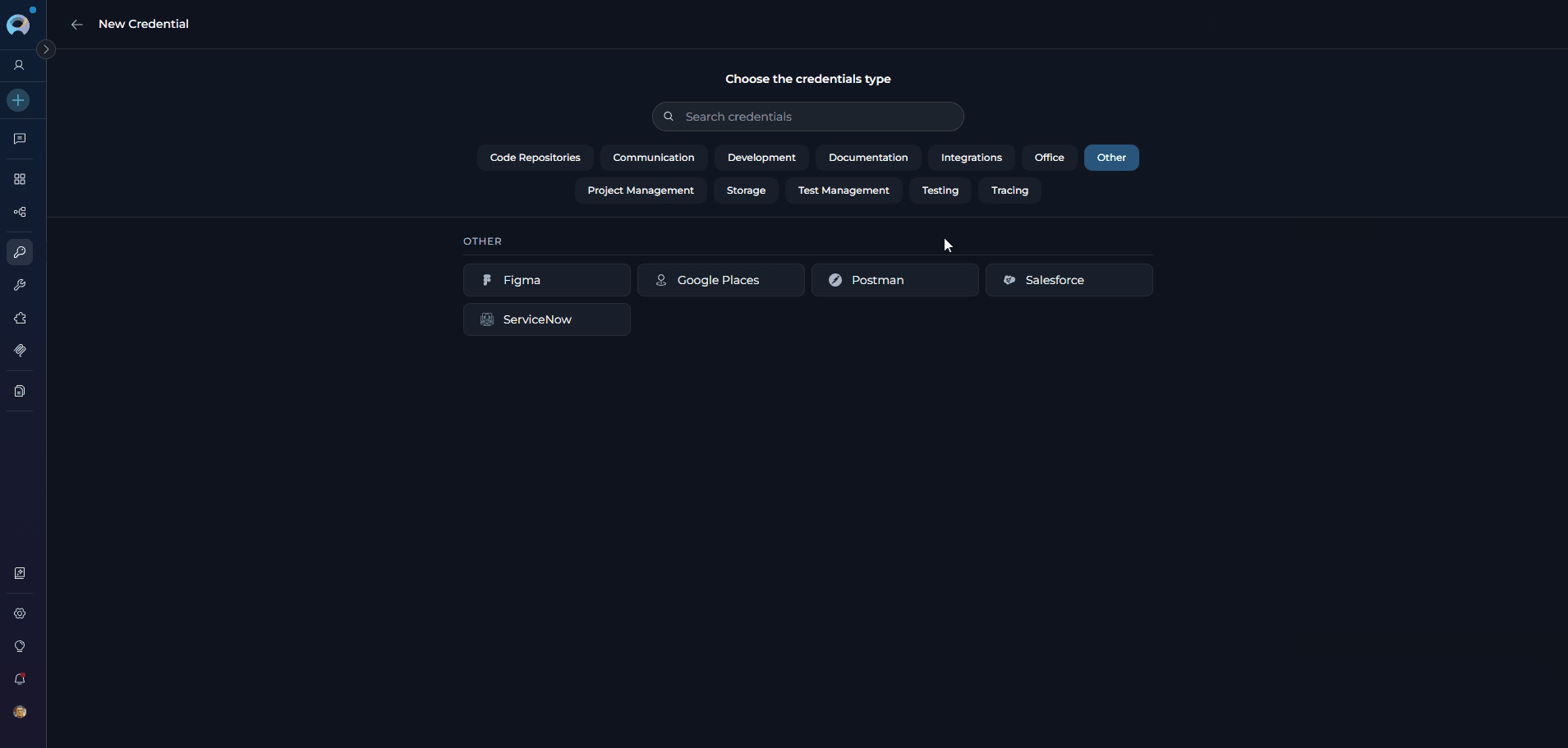Screen dimensions: 1568x748
Task: Click the lightbulb tips icon in the sidebar
Action: click(x=20, y=646)
